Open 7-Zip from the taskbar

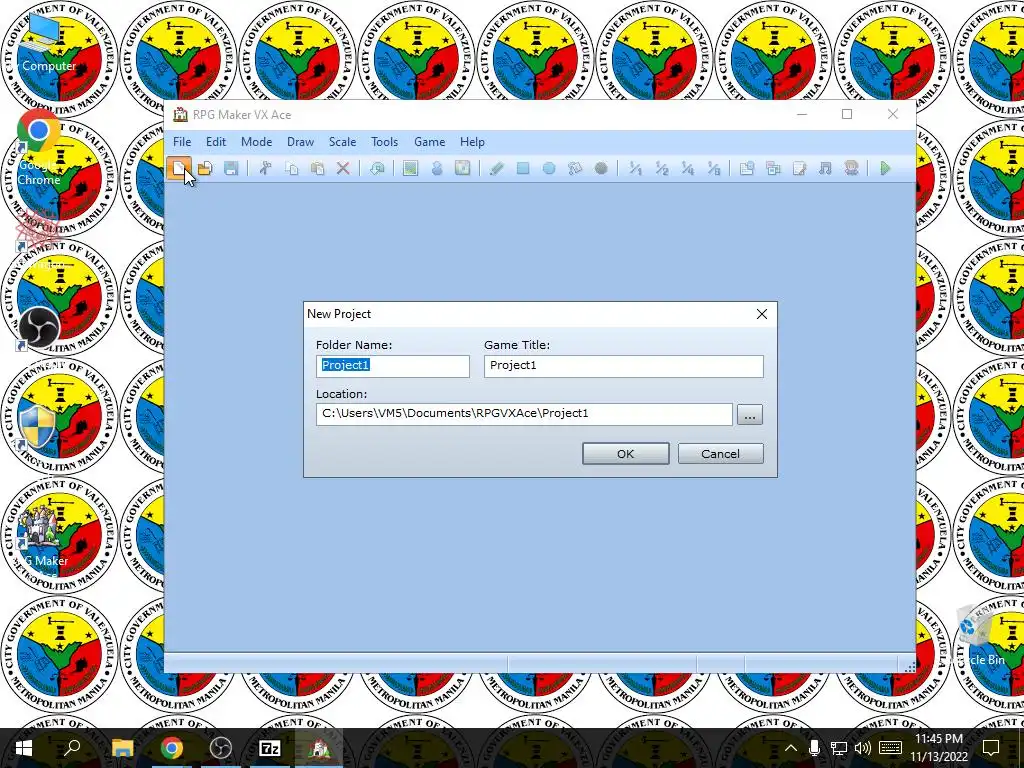(x=270, y=748)
